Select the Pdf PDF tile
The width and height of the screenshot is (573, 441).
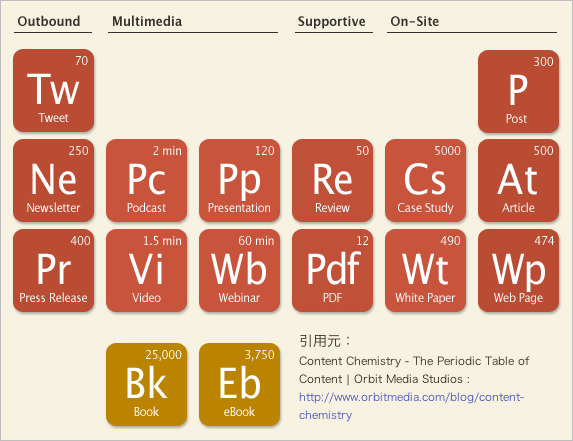333,270
